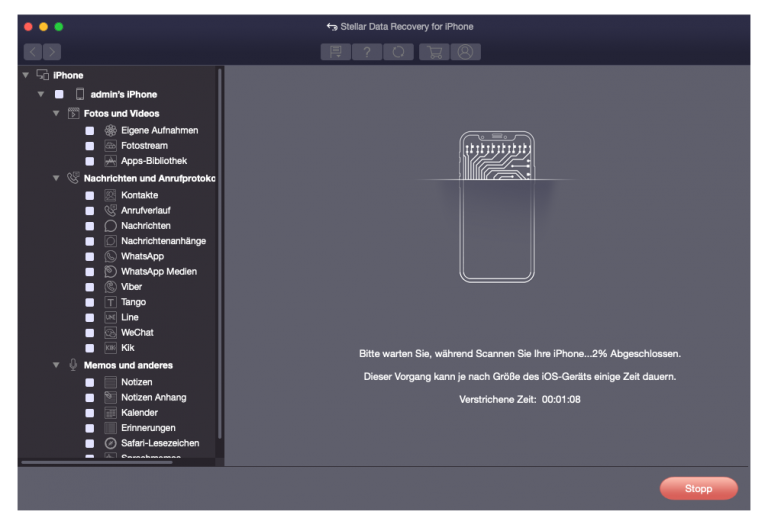The height and width of the screenshot is (531, 768).
Task: Click the window's green zoom button
Action: pos(59,26)
